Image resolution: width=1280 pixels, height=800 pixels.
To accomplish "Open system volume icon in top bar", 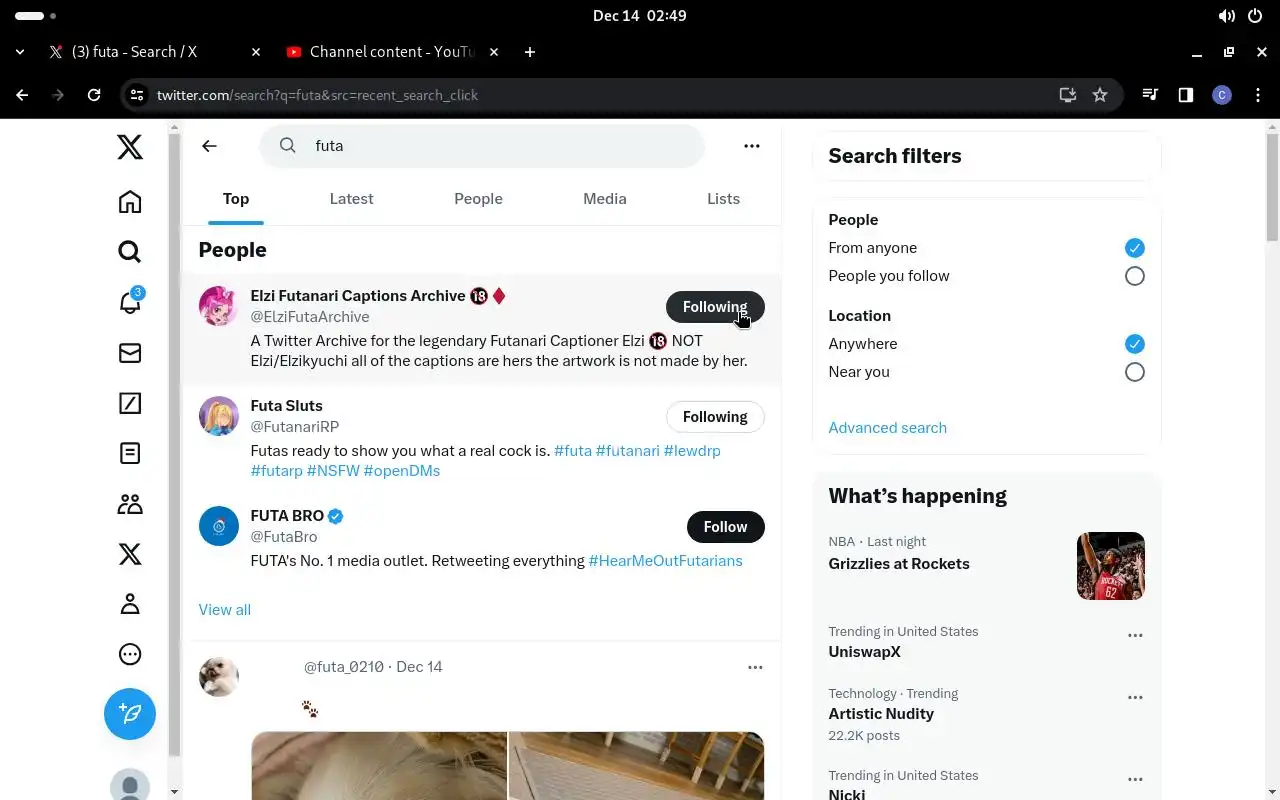I will (1227, 16).
